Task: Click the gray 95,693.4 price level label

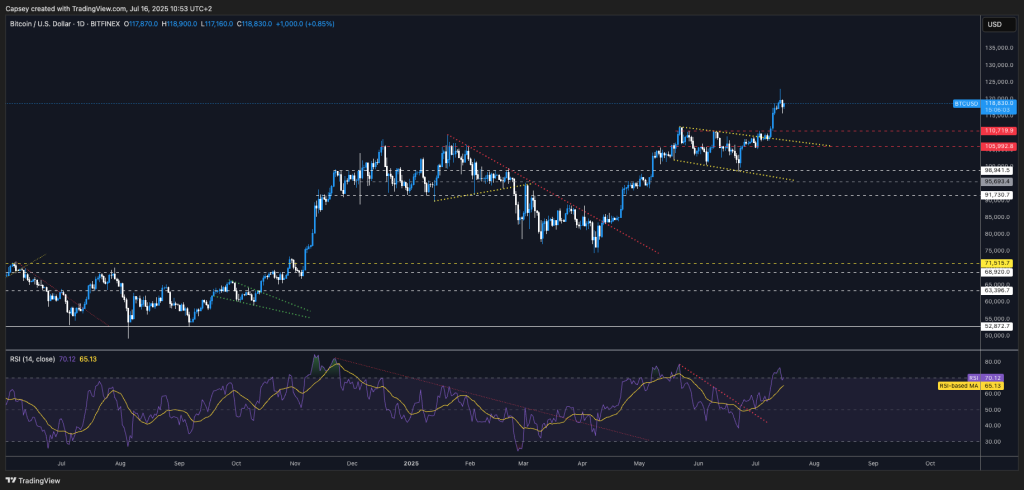Action: [999, 182]
